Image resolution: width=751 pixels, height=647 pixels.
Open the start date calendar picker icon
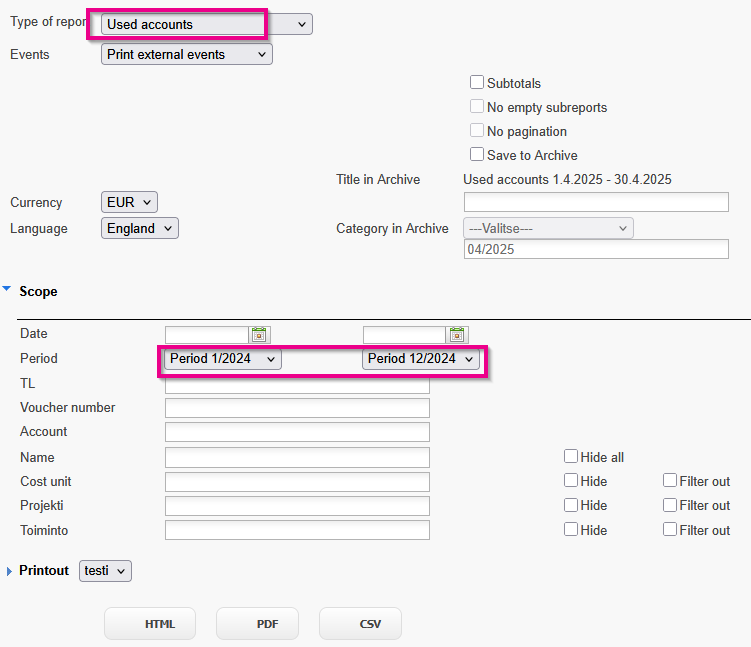(259, 334)
